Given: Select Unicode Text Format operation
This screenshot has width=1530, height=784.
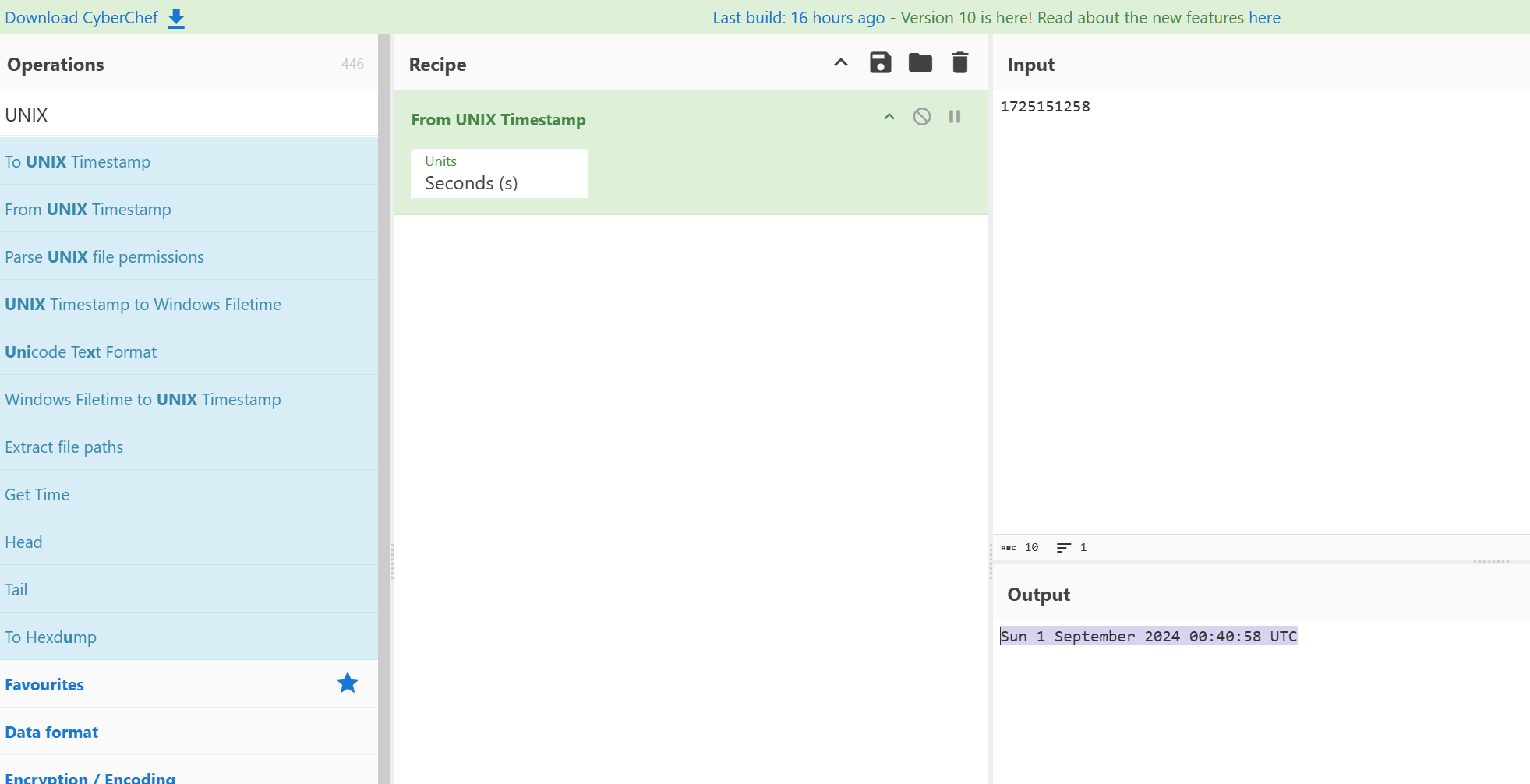Looking at the screenshot, I should pos(189,351).
